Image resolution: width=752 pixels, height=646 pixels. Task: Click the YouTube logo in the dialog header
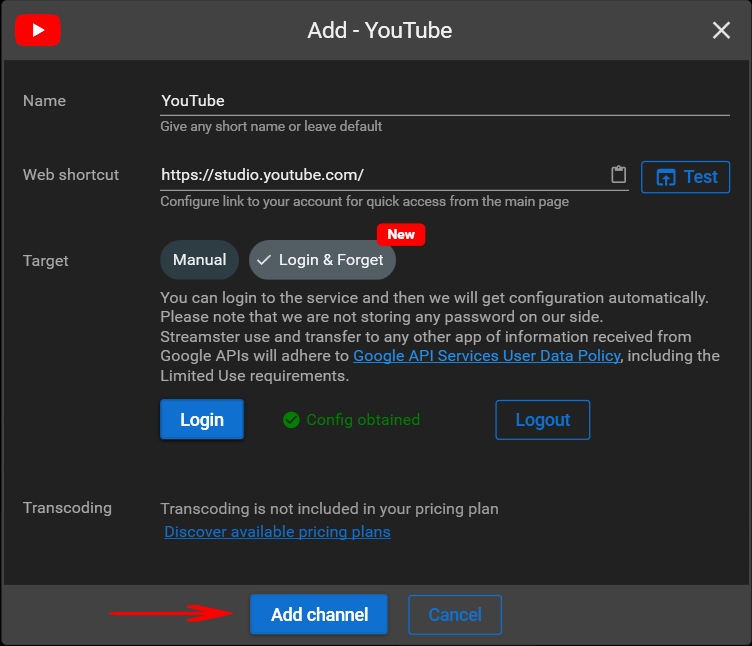click(x=38, y=30)
